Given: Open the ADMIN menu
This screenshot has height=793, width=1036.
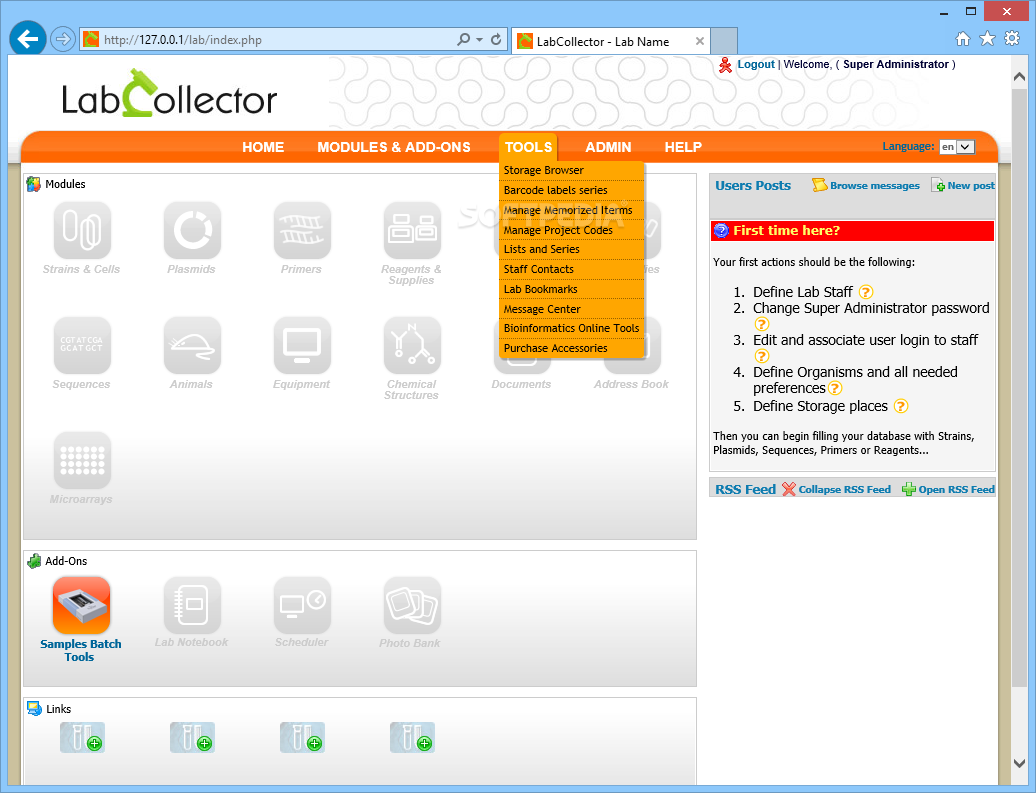Looking at the screenshot, I should [609, 147].
